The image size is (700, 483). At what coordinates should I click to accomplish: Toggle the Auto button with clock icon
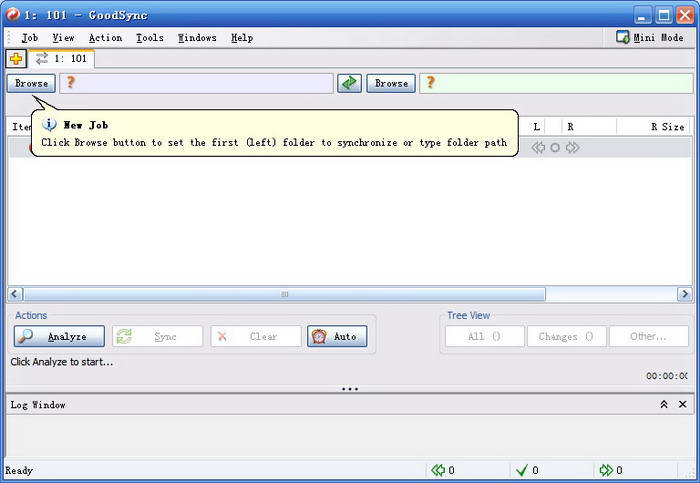click(x=337, y=336)
